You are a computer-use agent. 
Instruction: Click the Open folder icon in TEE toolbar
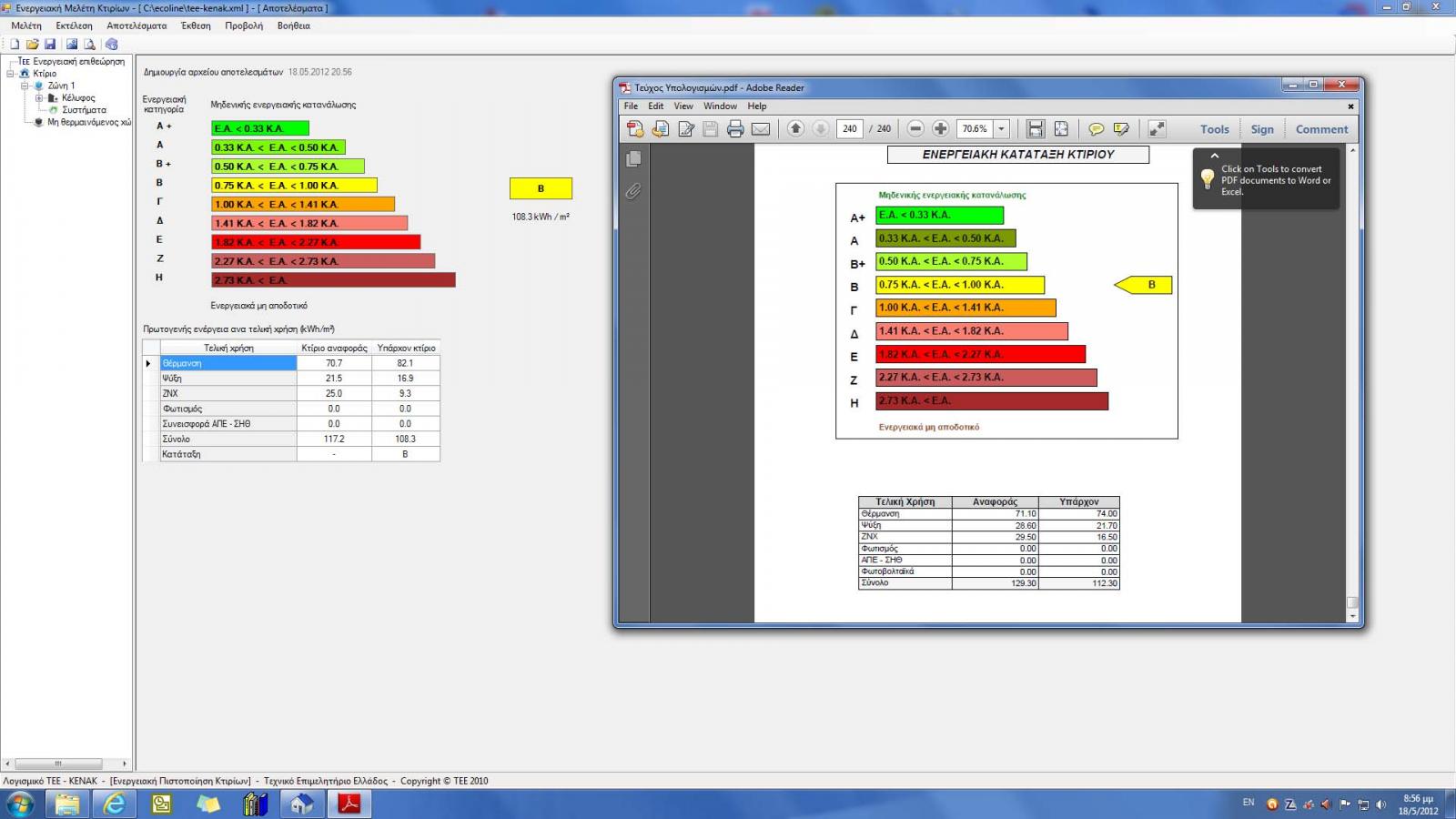click(33, 44)
